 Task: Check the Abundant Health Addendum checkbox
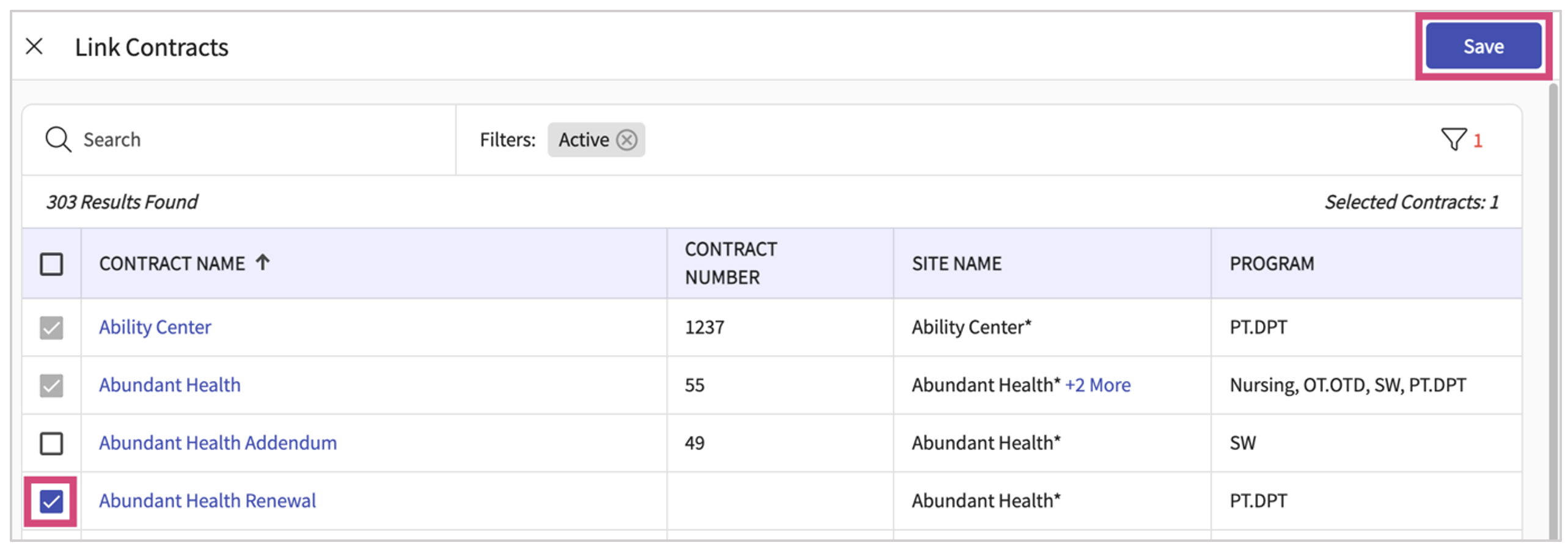pyautogui.click(x=51, y=443)
